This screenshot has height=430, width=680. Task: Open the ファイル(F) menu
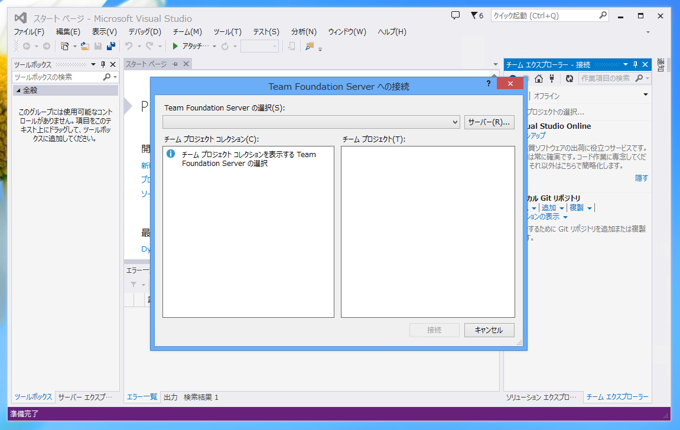click(x=29, y=32)
